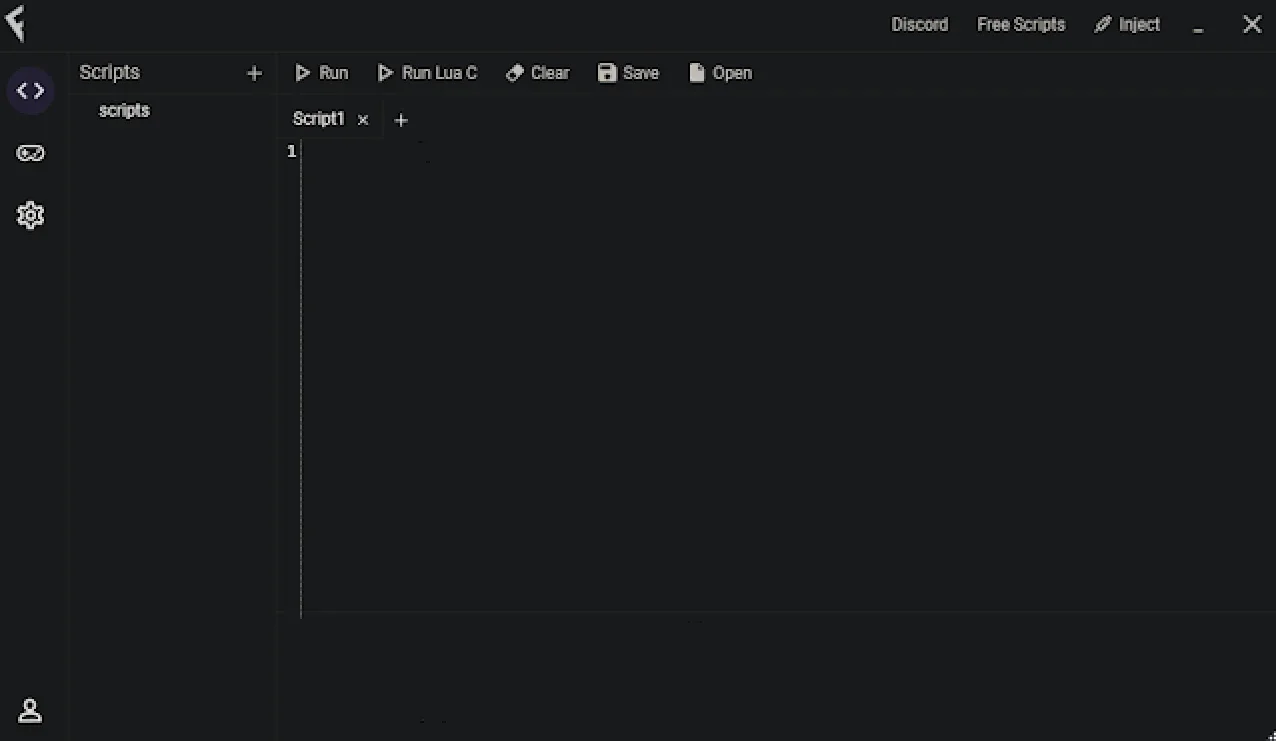Open the settings gear icon
This screenshot has width=1276, height=741.
click(31, 215)
